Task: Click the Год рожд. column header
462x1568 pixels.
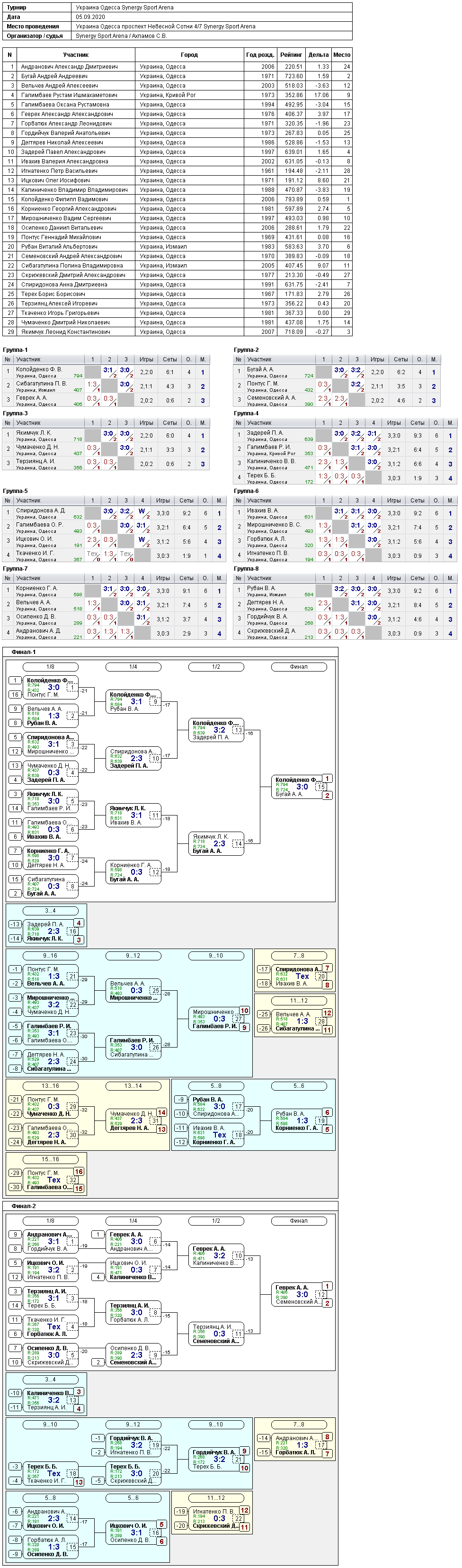Action: click(260, 55)
